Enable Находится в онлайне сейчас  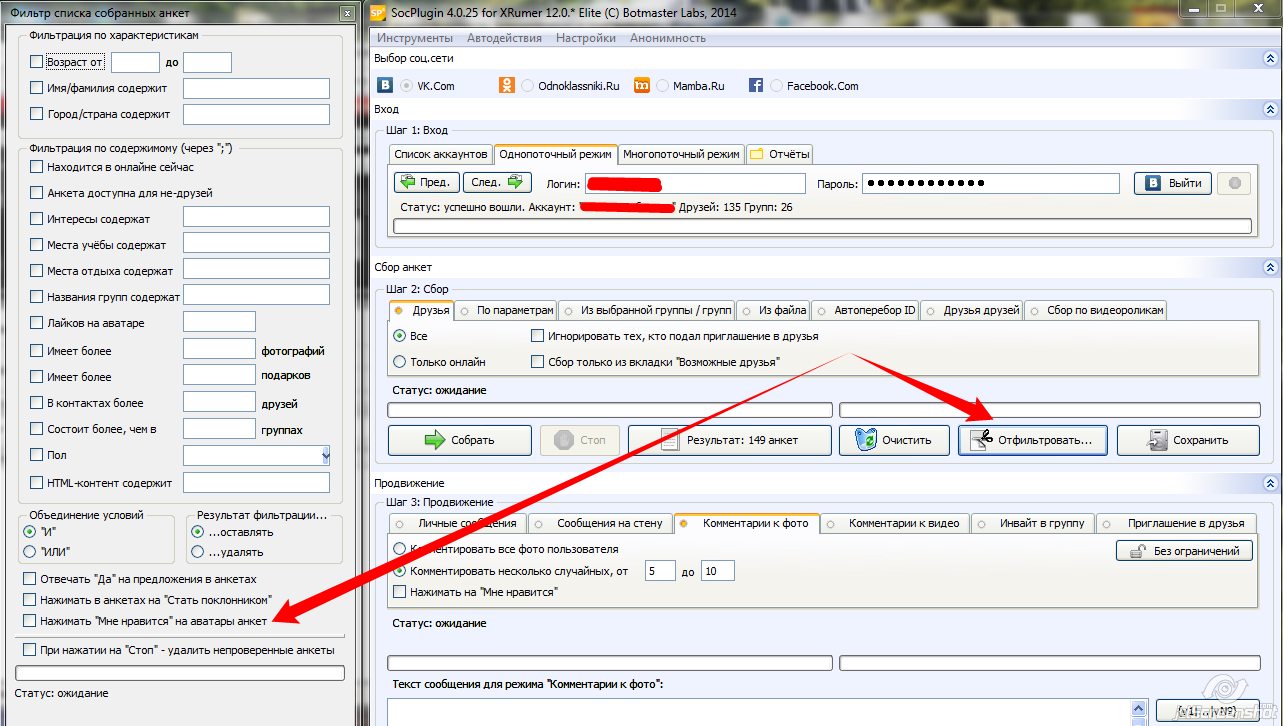tap(37, 167)
